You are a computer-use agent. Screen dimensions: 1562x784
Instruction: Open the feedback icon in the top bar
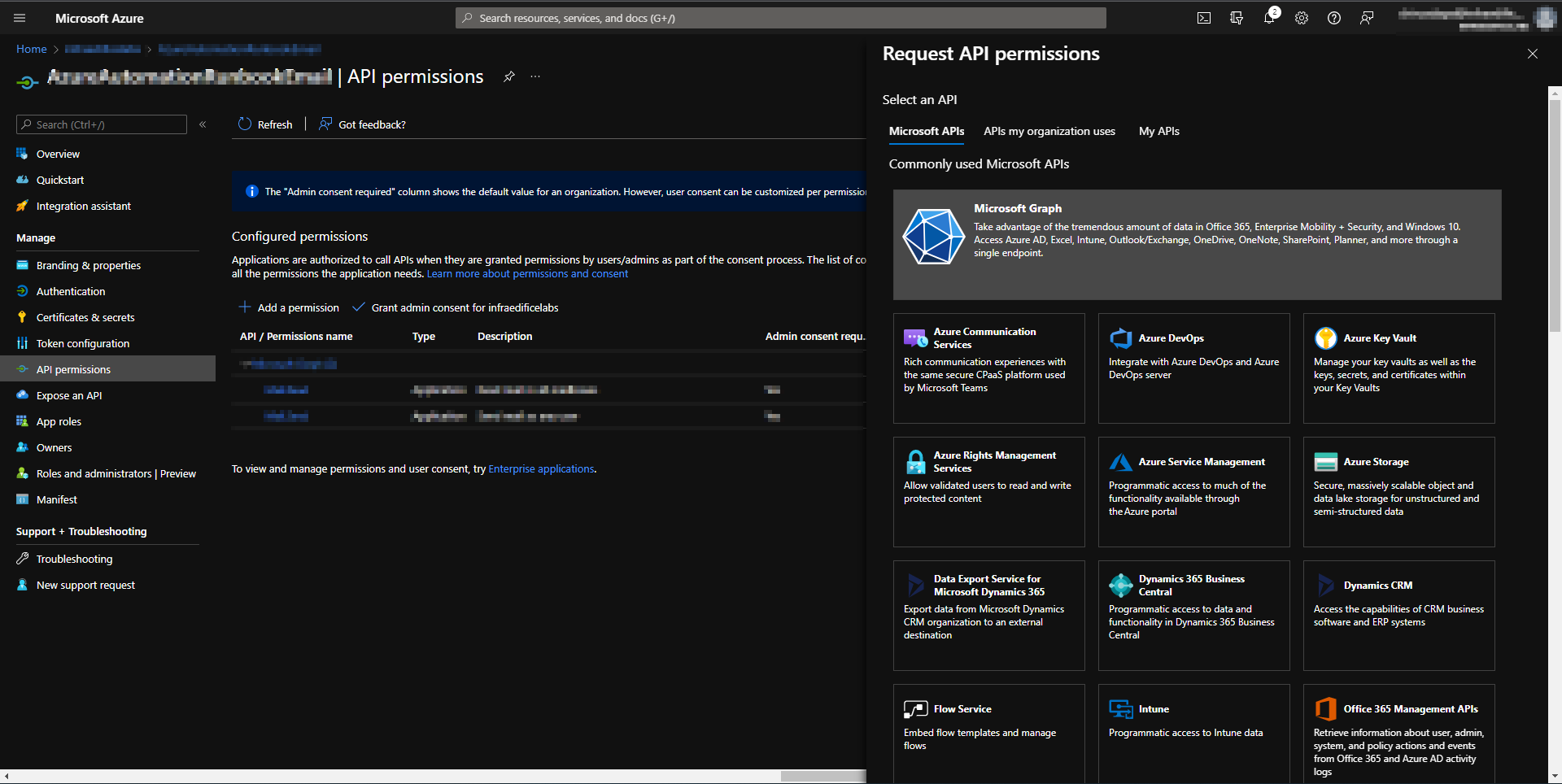click(x=1367, y=18)
